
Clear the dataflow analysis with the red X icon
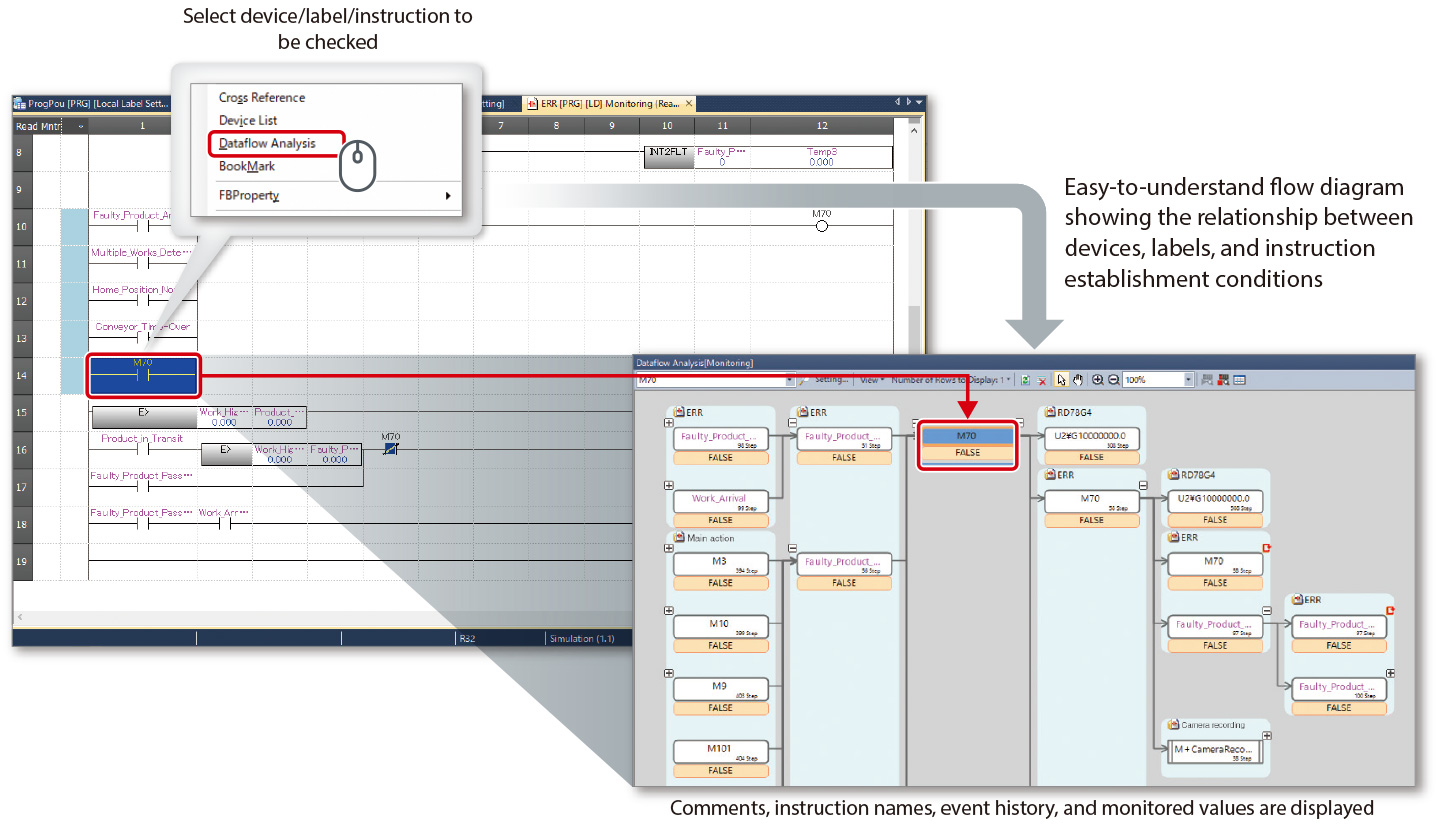(x=1042, y=379)
